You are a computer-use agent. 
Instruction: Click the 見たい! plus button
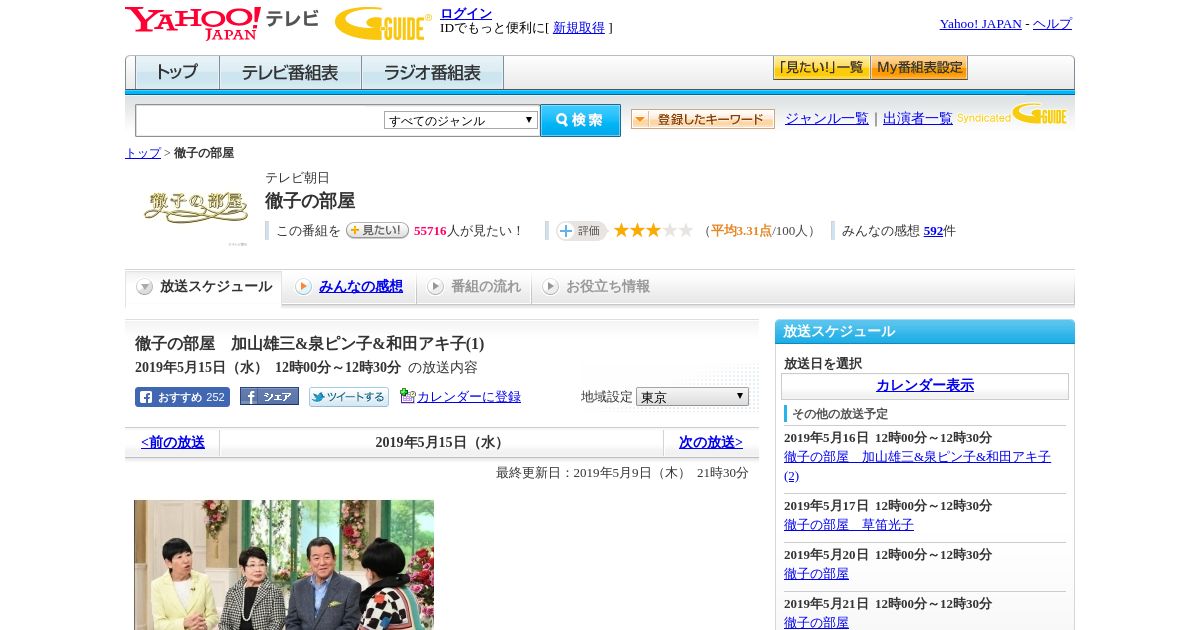[377, 230]
